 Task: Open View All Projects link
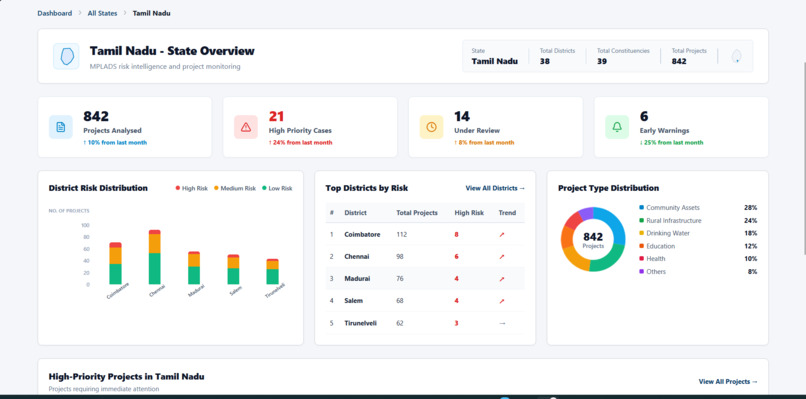728,382
